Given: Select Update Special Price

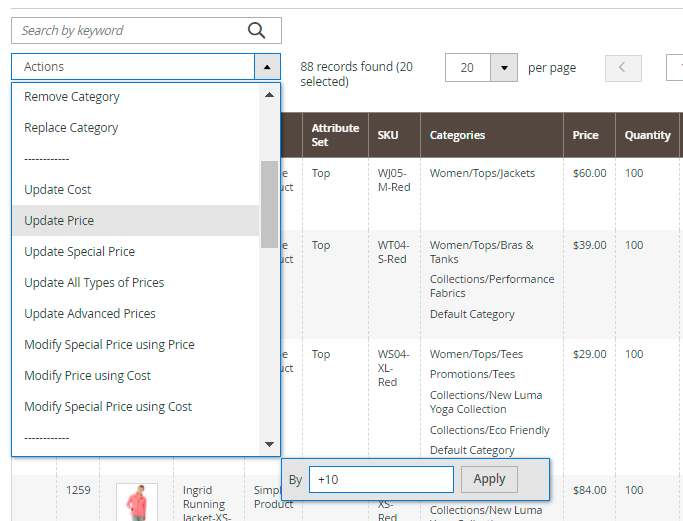Looking at the screenshot, I should pos(80,252).
